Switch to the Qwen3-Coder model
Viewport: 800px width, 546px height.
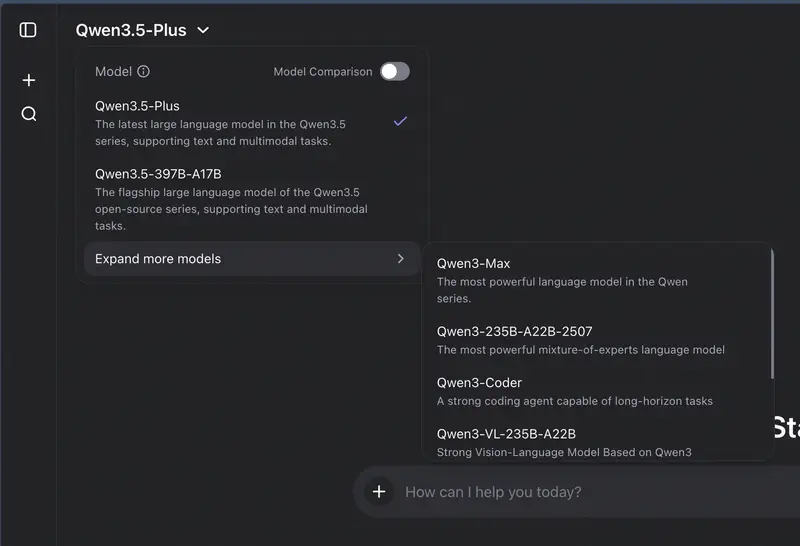(x=479, y=383)
